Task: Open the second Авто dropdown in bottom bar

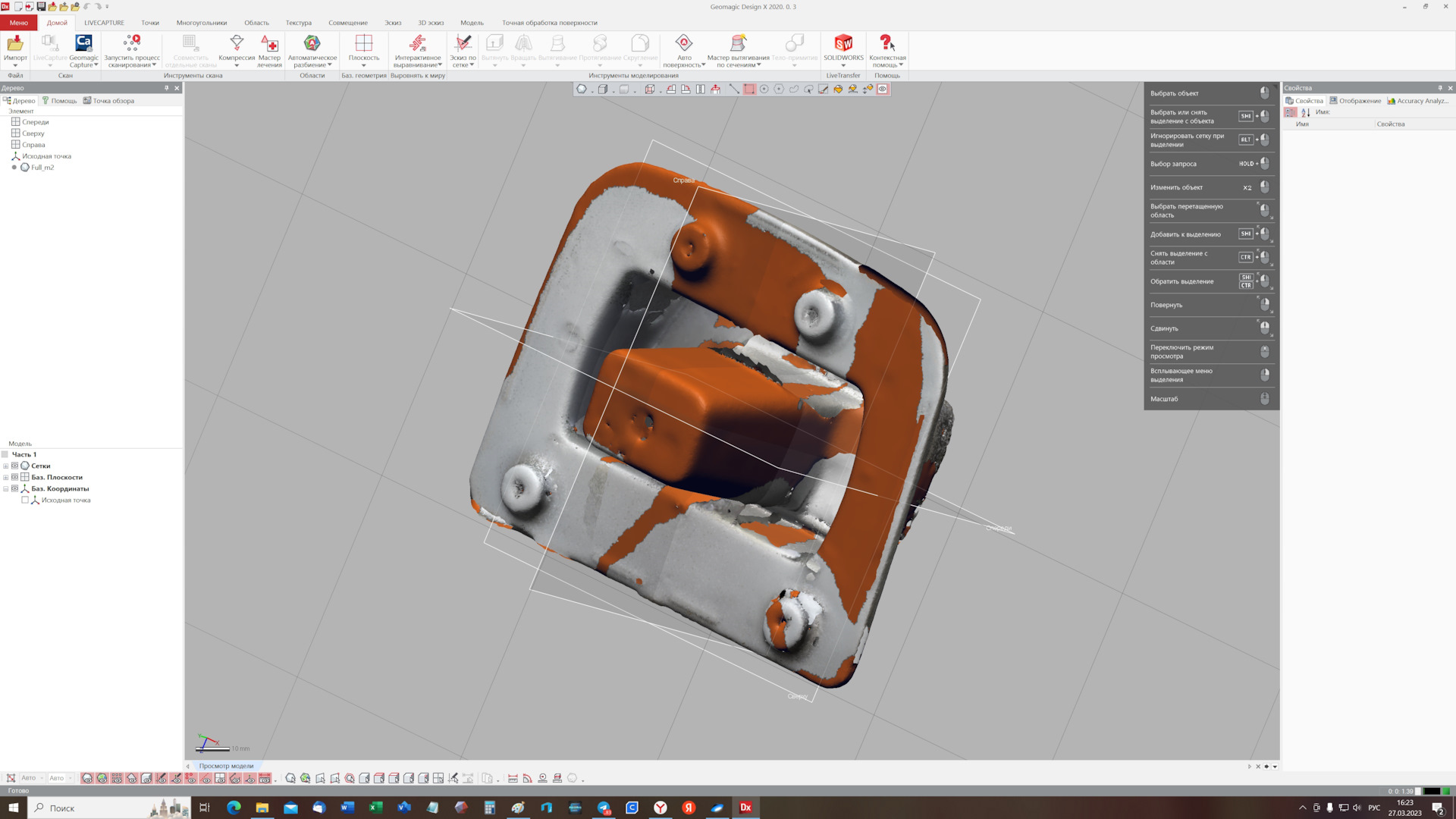Action: (x=71, y=778)
